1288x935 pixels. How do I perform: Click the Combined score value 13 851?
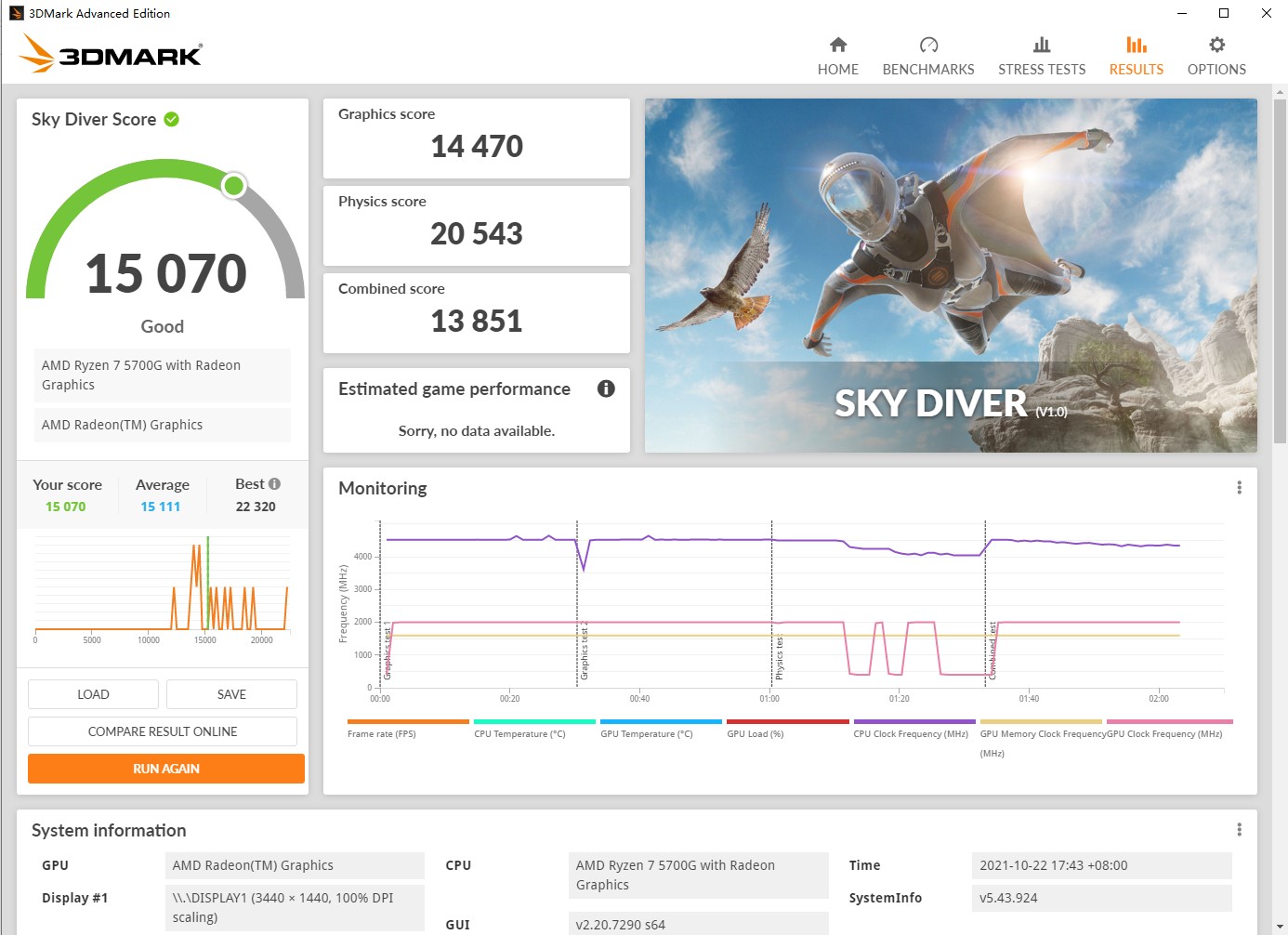click(477, 321)
